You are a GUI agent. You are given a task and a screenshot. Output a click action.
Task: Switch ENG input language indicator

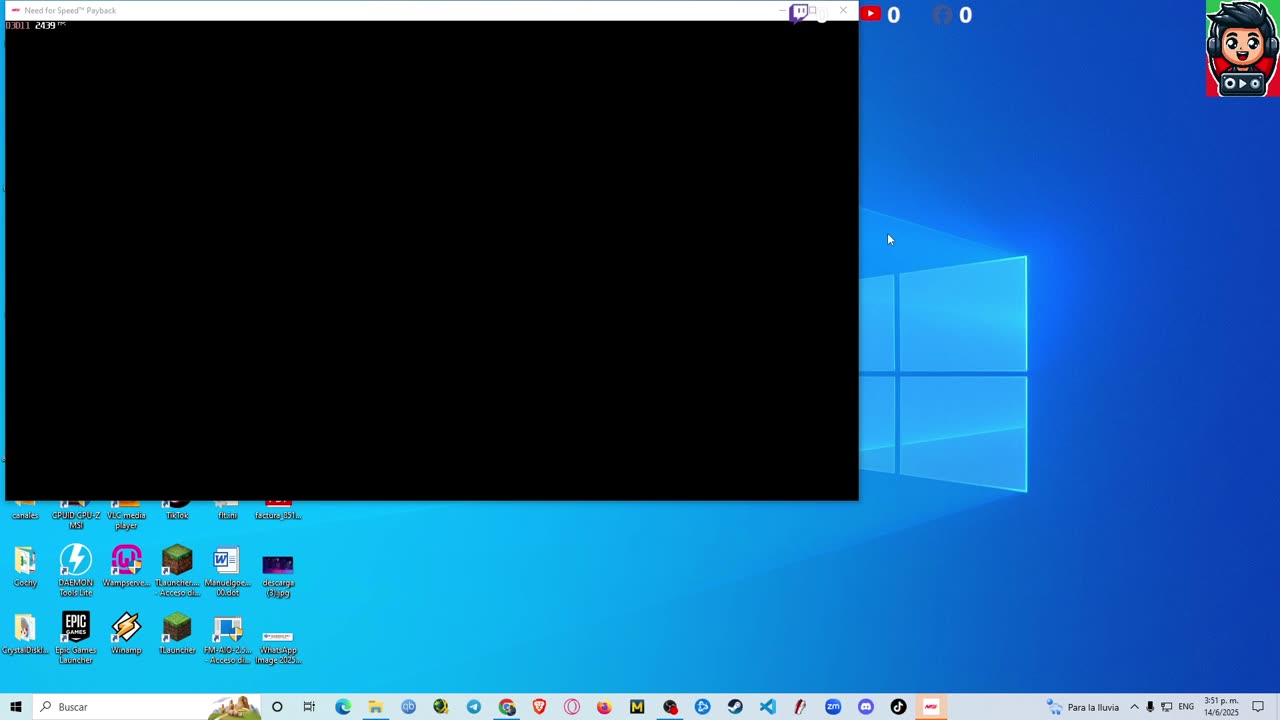1186,707
